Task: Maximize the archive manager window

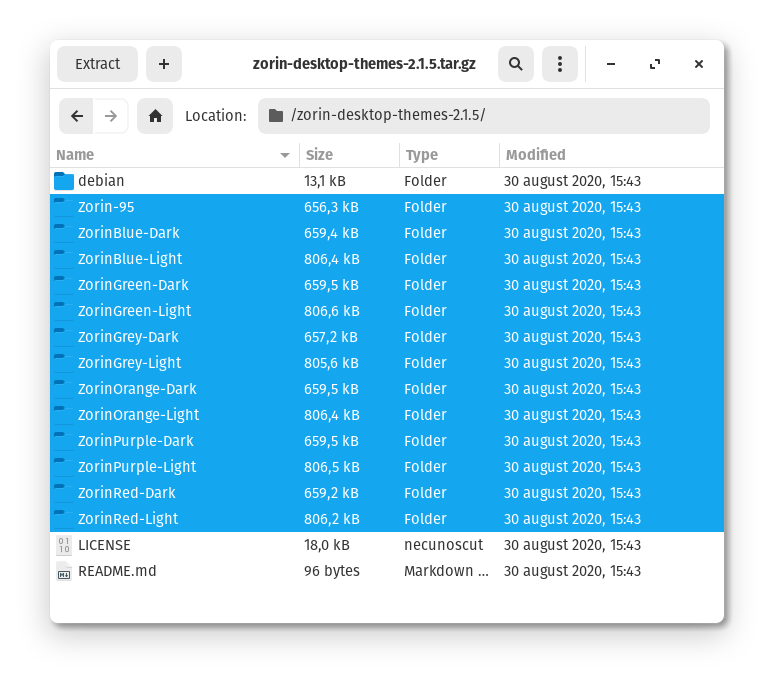Action: pos(655,64)
